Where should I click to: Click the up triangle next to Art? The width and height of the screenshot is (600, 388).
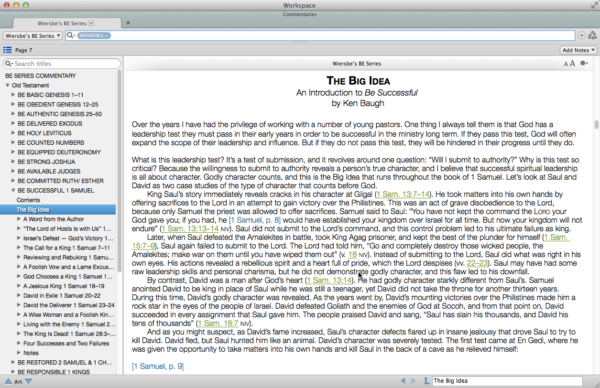coord(8,381)
